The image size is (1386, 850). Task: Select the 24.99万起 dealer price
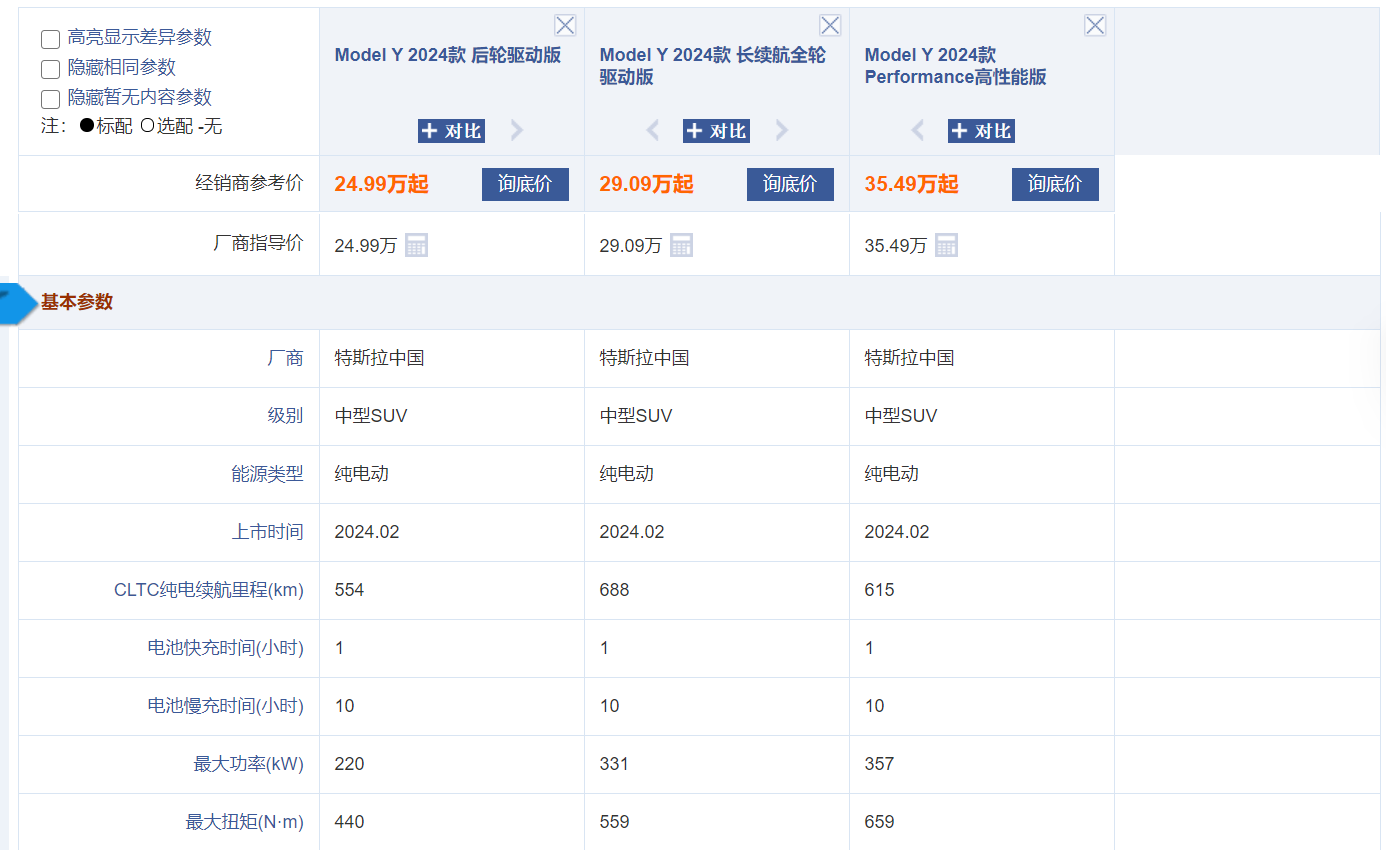(381, 184)
